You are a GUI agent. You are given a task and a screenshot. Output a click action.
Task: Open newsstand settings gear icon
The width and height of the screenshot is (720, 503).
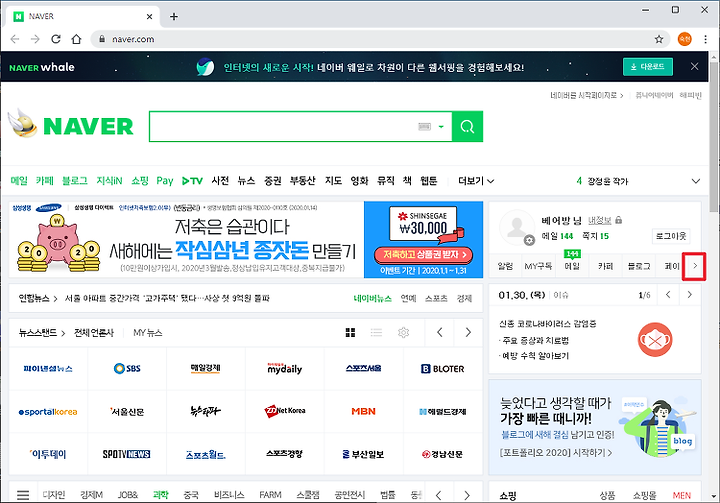pyautogui.click(x=403, y=333)
